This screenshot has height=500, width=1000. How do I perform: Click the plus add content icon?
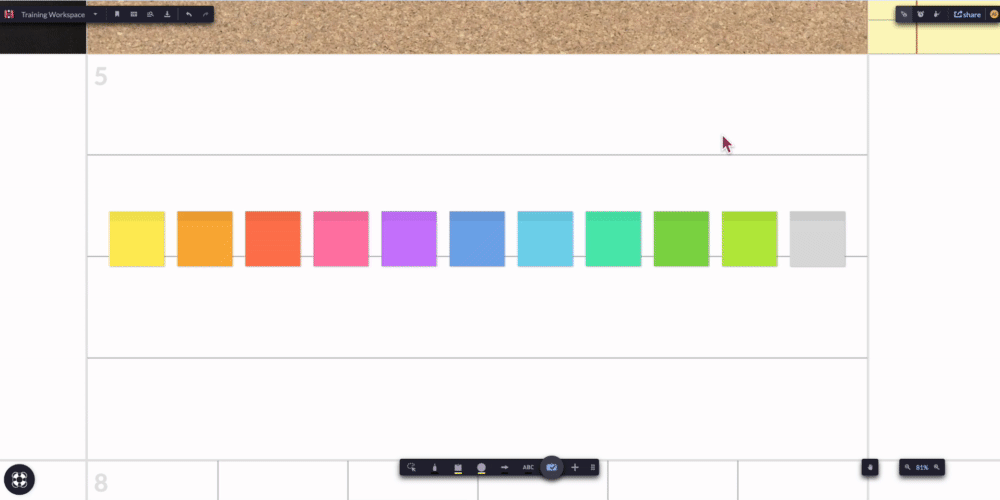[x=575, y=467]
